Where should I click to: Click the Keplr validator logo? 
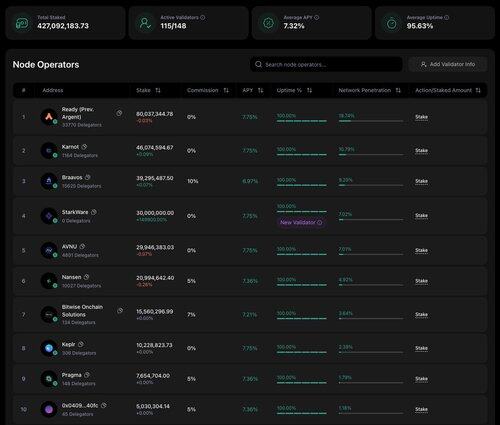49,348
